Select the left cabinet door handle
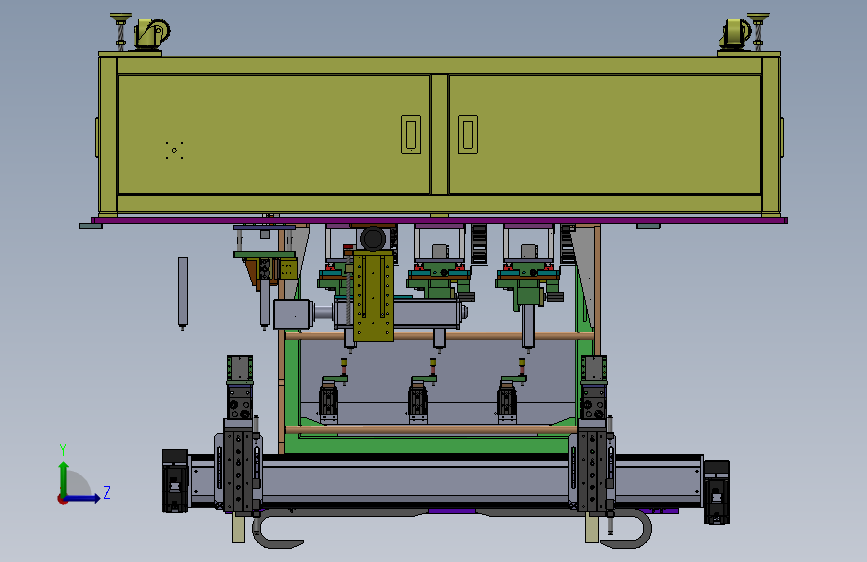The height and width of the screenshot is (562, 867). [x=411, y=134]
